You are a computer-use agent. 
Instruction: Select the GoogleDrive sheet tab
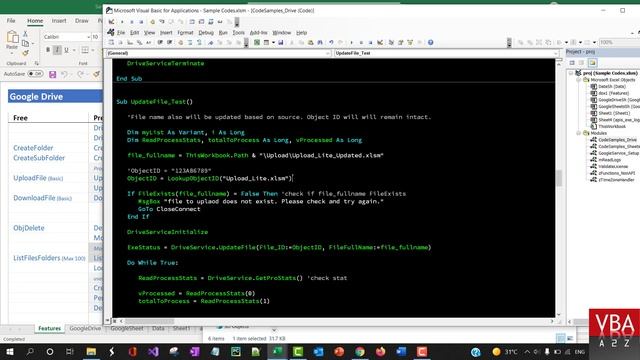[85, 328]
